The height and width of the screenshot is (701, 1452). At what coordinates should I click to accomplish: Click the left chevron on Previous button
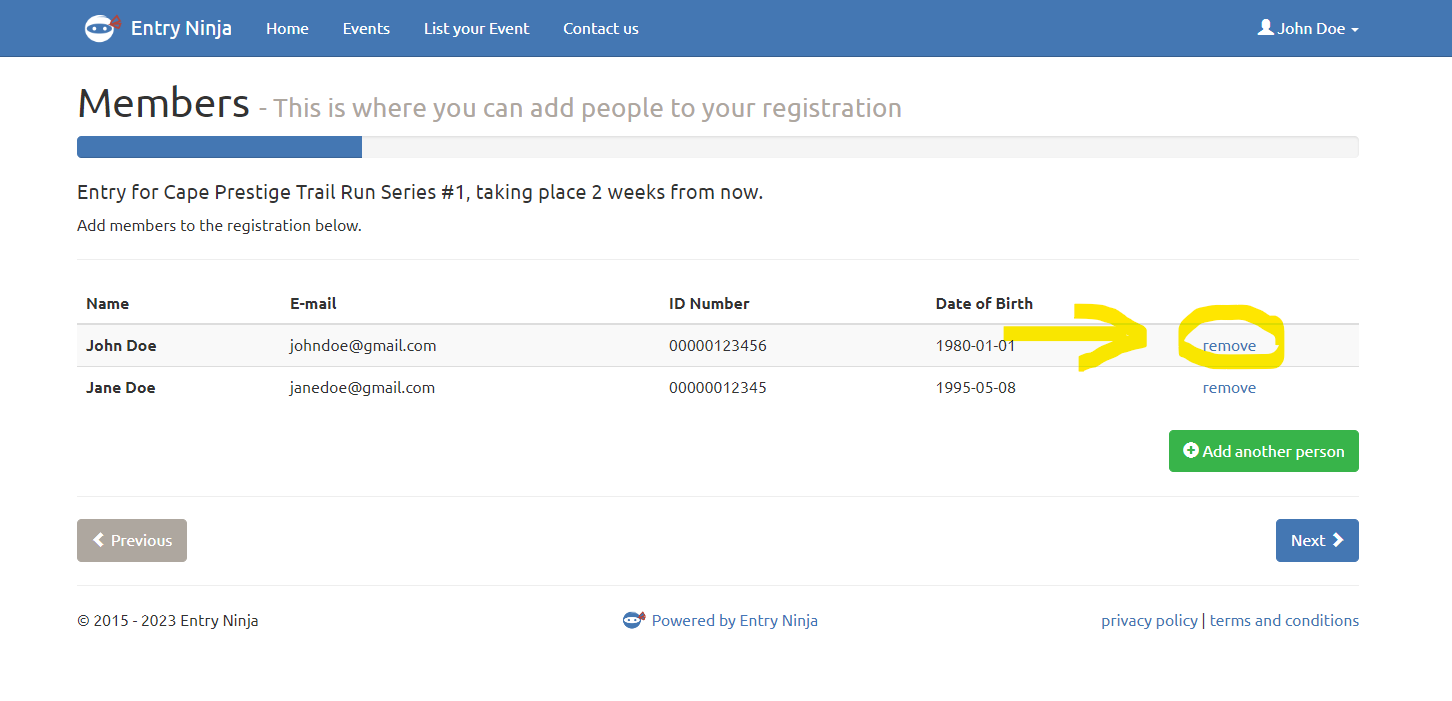(99, 540)
